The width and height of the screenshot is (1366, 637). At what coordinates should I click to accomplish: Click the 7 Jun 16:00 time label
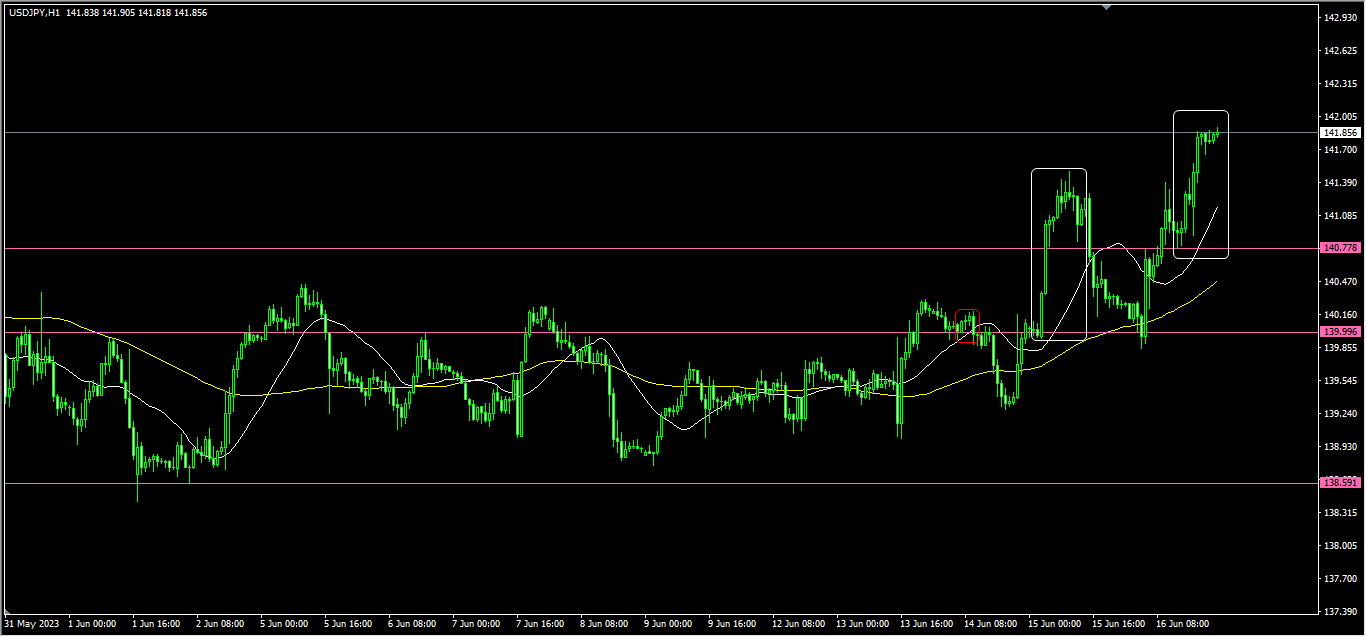pyautogui.click(x=541, y=624)
